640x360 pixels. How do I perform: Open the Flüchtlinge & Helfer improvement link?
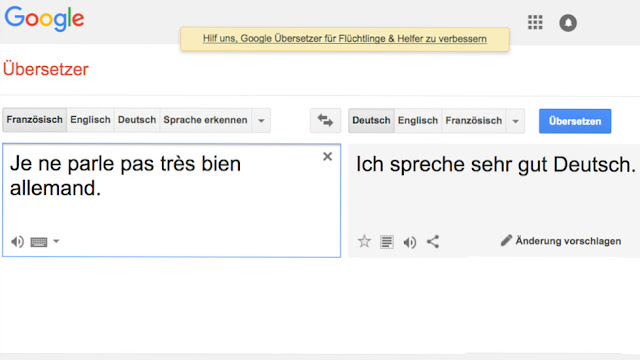[x=344, y=39]
